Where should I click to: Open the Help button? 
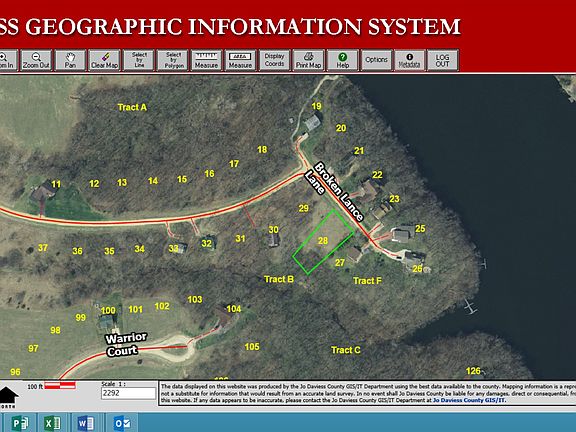click(x=343, y=60)
